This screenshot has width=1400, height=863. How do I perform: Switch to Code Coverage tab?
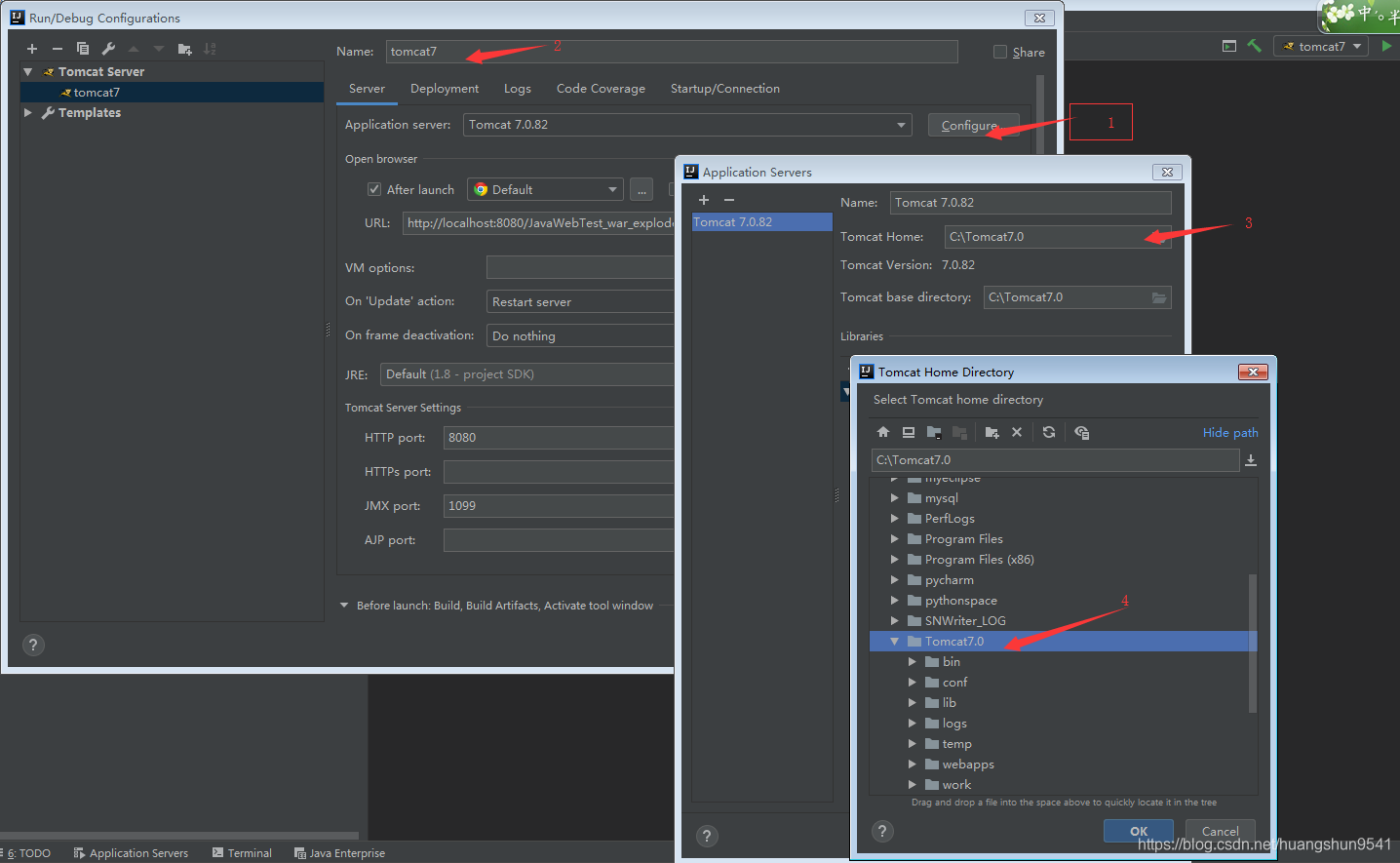pos(601,89)
